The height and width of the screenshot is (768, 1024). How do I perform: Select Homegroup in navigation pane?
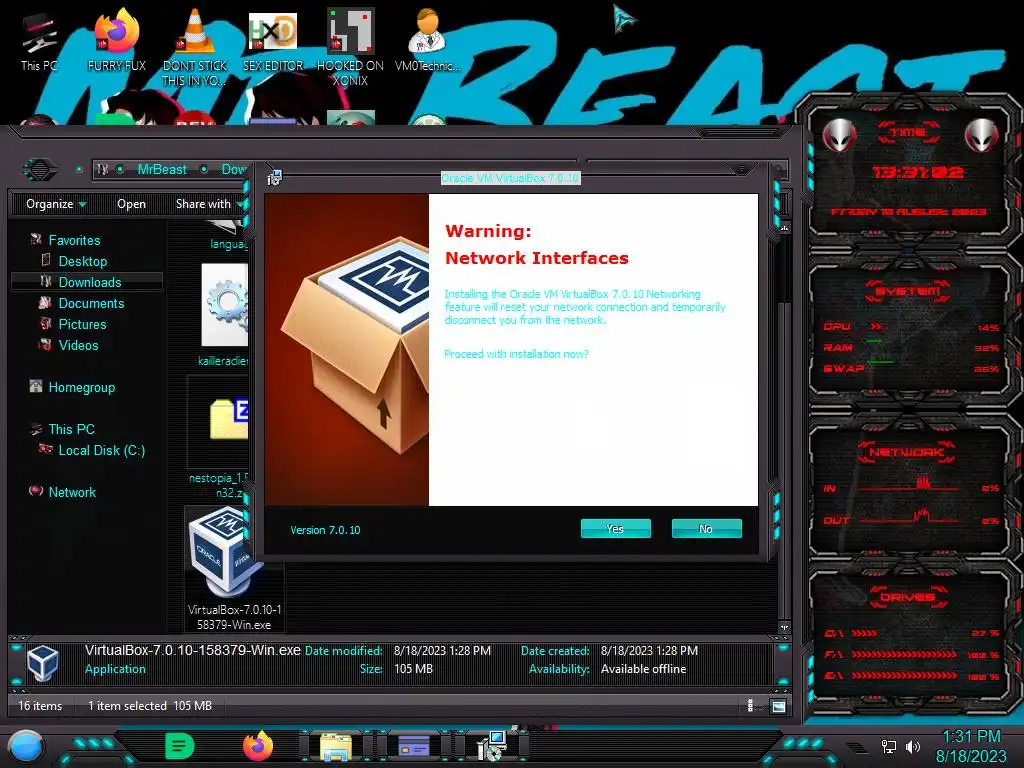(82, 387)
